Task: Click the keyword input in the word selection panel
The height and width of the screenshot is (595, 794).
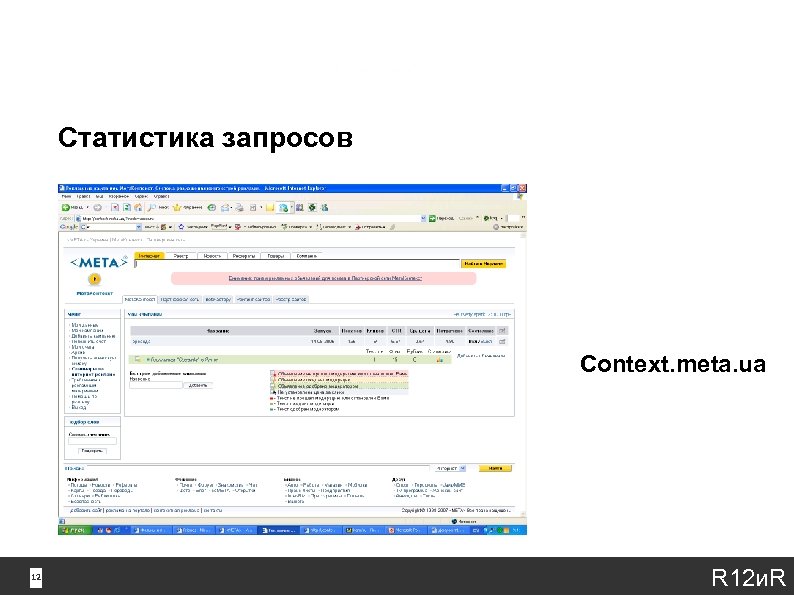Action: (92, 441)
